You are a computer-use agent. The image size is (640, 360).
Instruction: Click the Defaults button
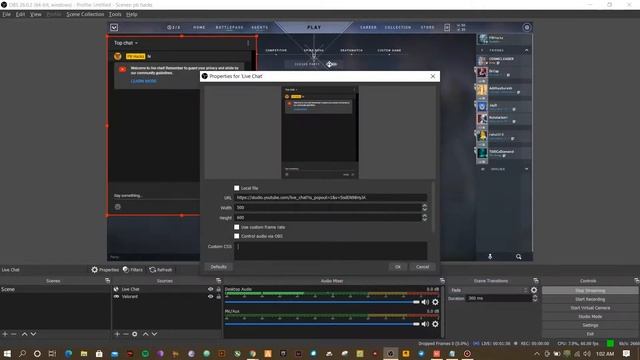(218, 267)
